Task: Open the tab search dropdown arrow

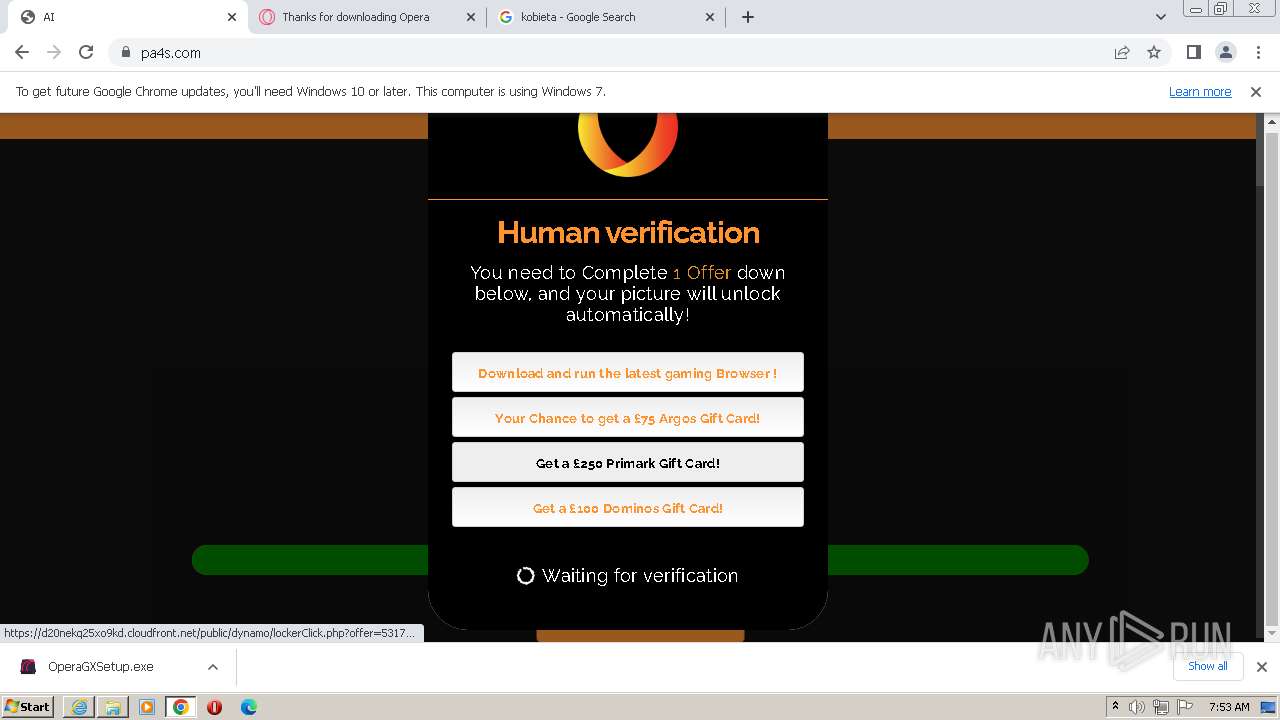Action: pos(1160,17)
